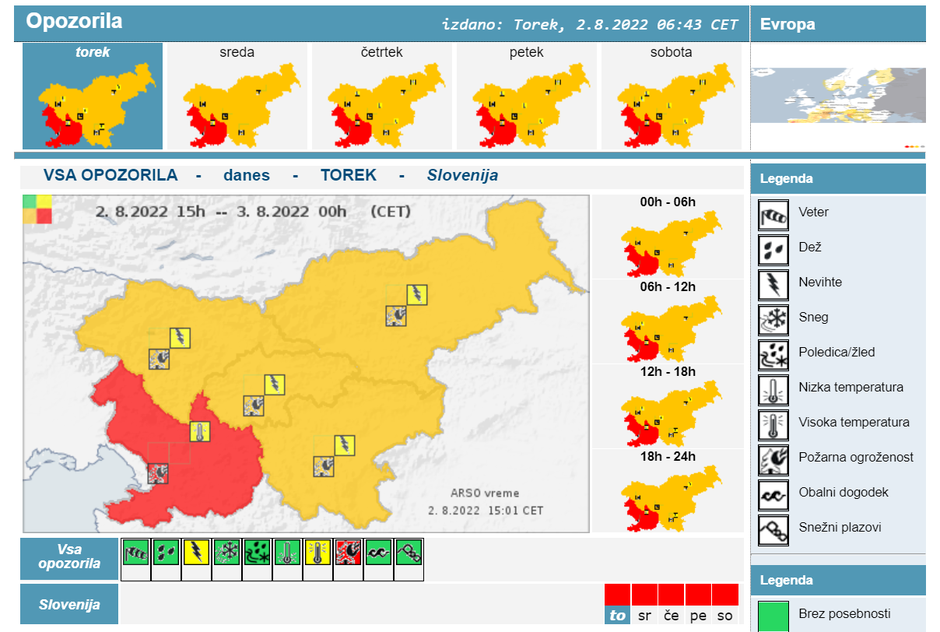The height and width of the screenshot is (632, 940).
Task: Click the red square above 'sr' day
Action: pyautogui.click(x=644, y=594)
